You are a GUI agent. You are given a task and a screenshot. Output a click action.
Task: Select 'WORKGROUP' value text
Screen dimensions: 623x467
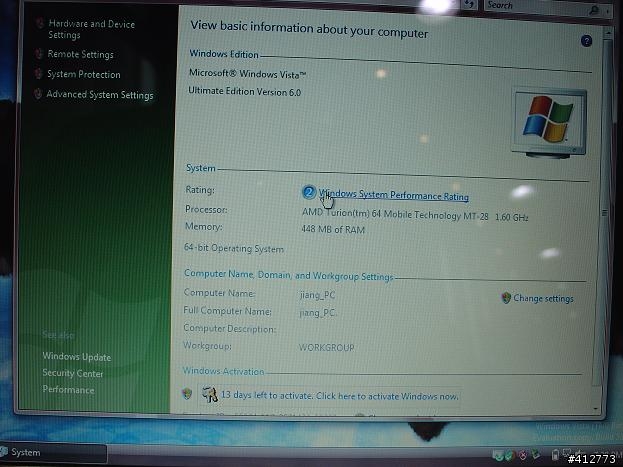coord(326,347)
